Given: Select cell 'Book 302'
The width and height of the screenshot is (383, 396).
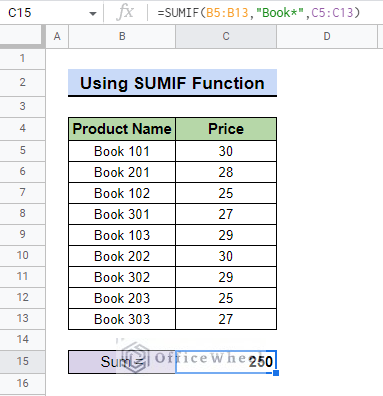Looking at the screenshot, I should (122, 277).
